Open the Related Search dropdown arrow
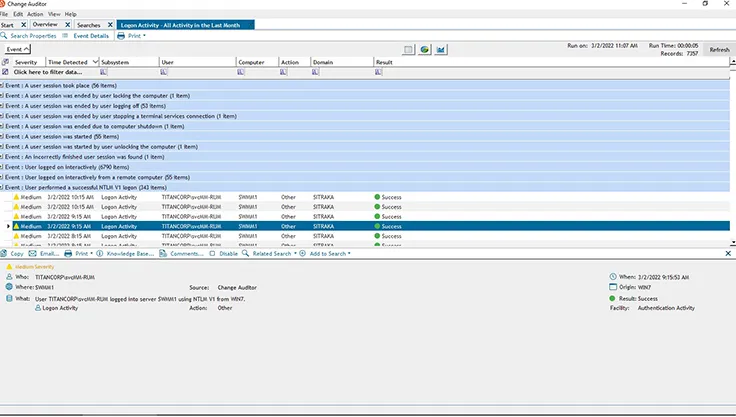The width and height of the screenshot is (736, 417). pyautogui.click(x=295, y=254)
